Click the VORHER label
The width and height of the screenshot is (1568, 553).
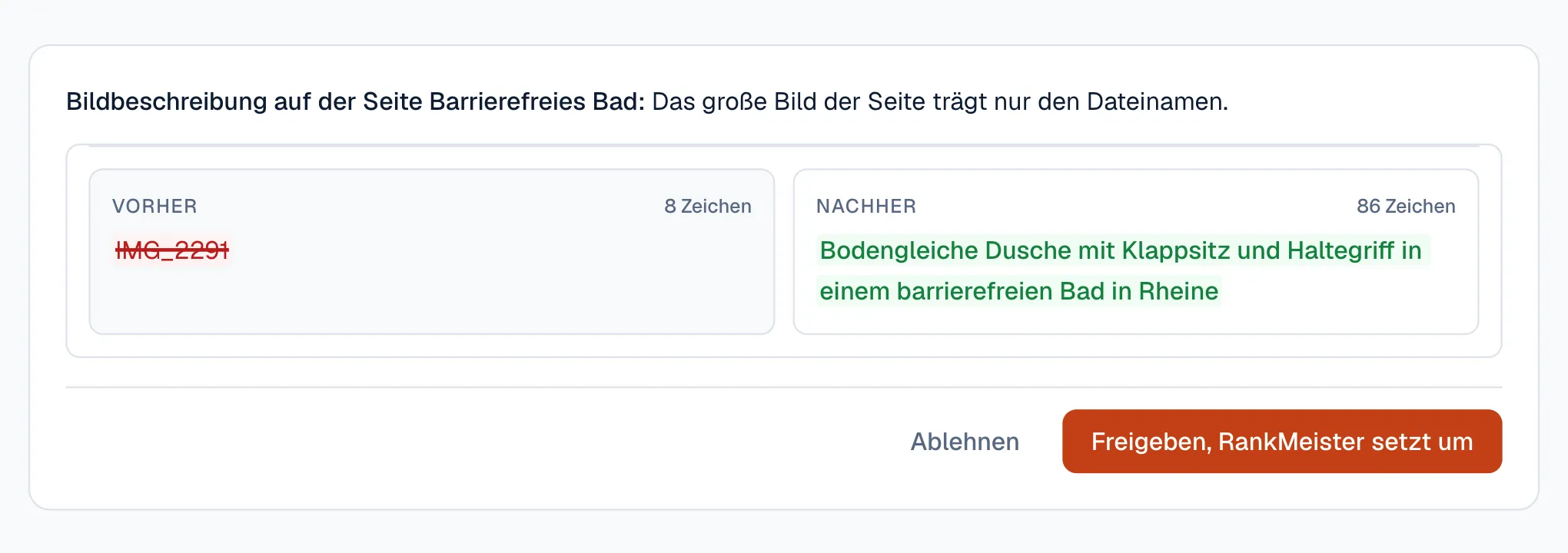coord(154,206)
